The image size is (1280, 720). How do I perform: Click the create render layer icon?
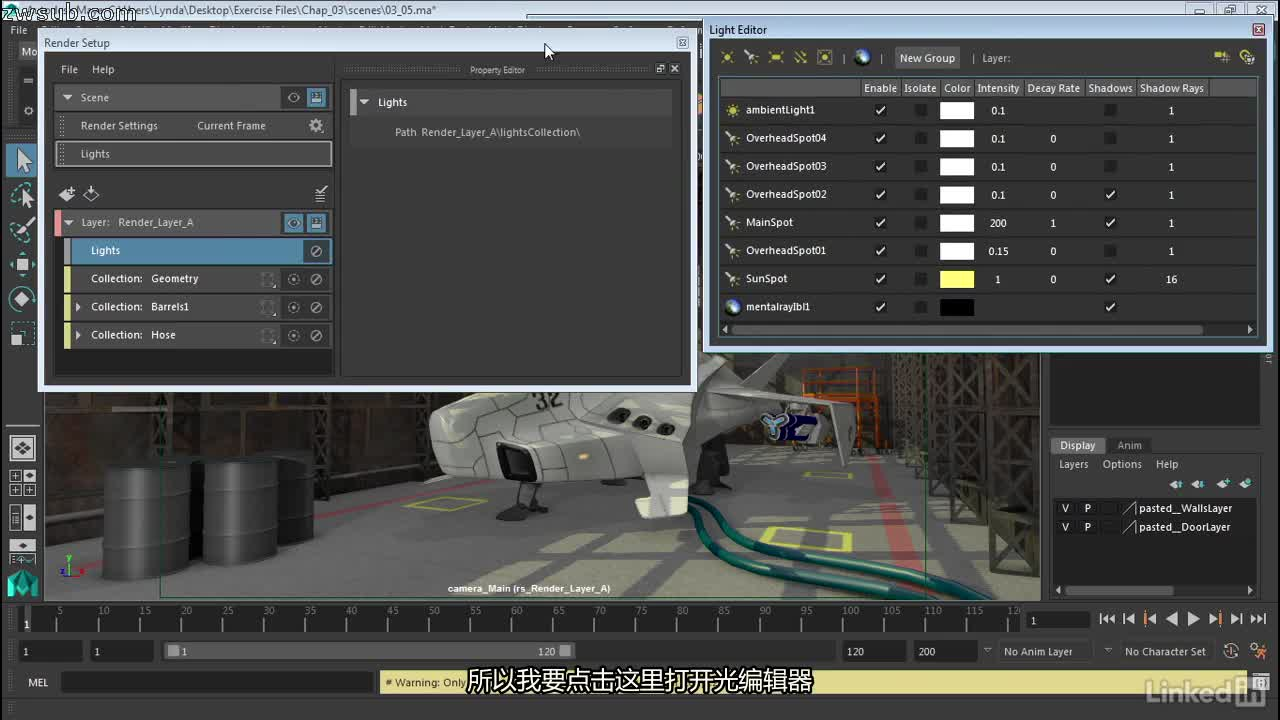[x=67, y=194]
